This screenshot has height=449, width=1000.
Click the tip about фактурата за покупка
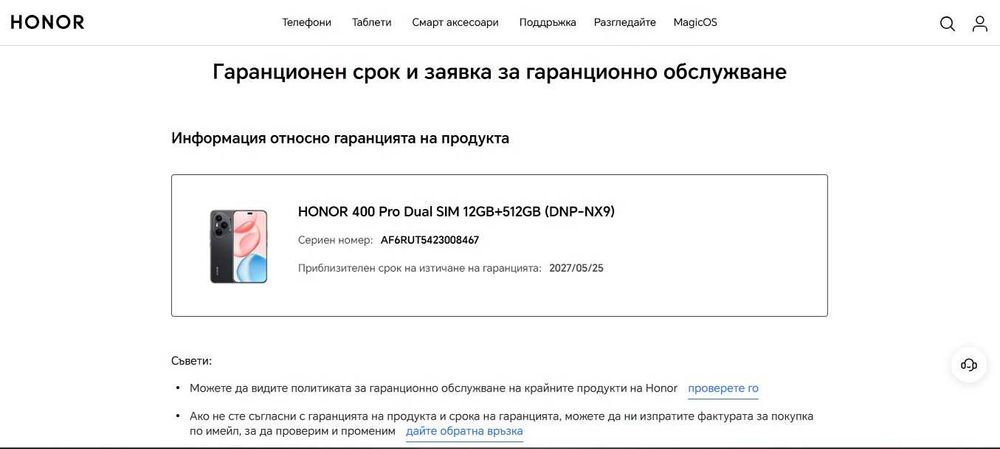pos(501,423)
